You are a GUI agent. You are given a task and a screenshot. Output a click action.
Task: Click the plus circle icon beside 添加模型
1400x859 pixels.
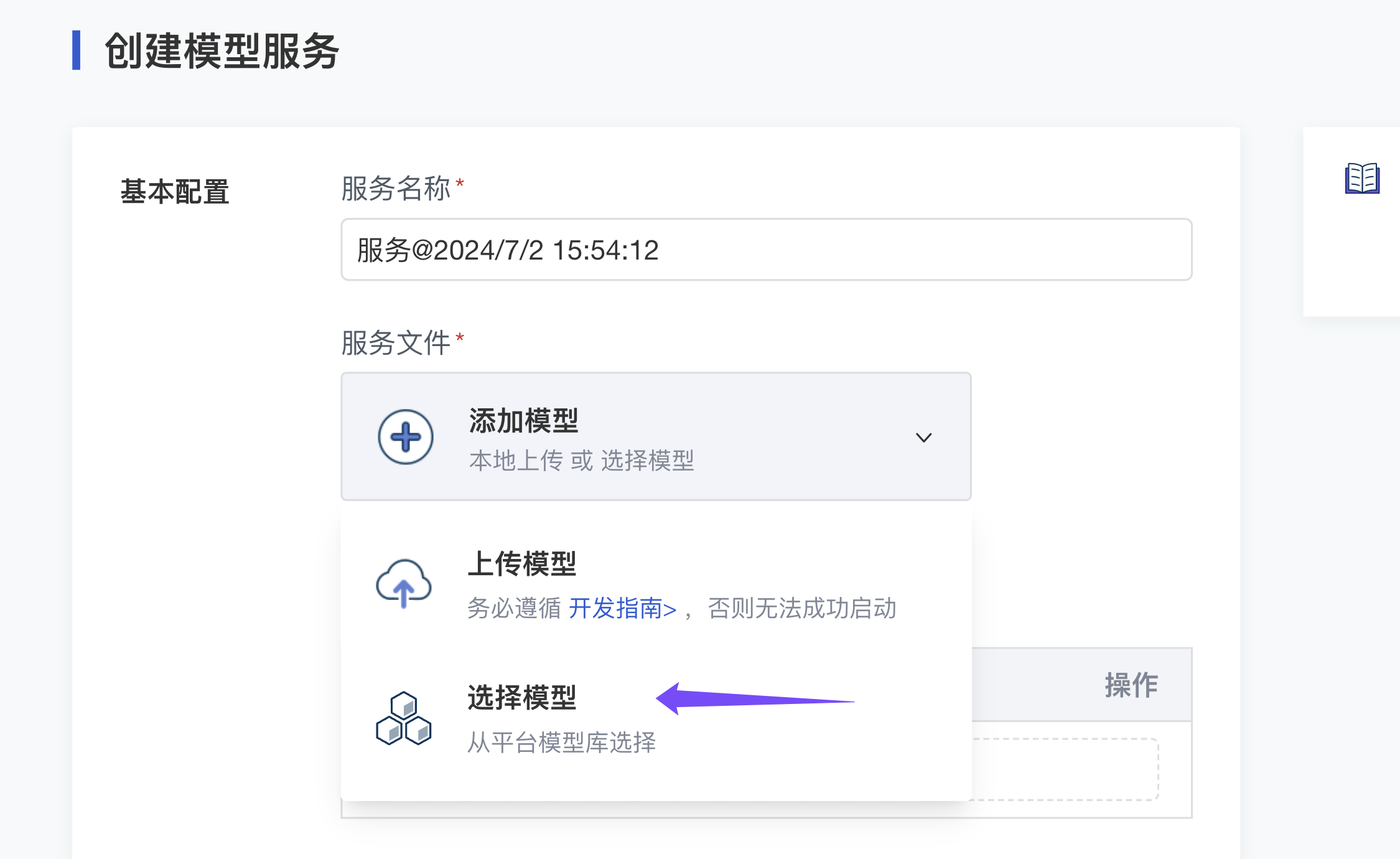pos(406,437)
